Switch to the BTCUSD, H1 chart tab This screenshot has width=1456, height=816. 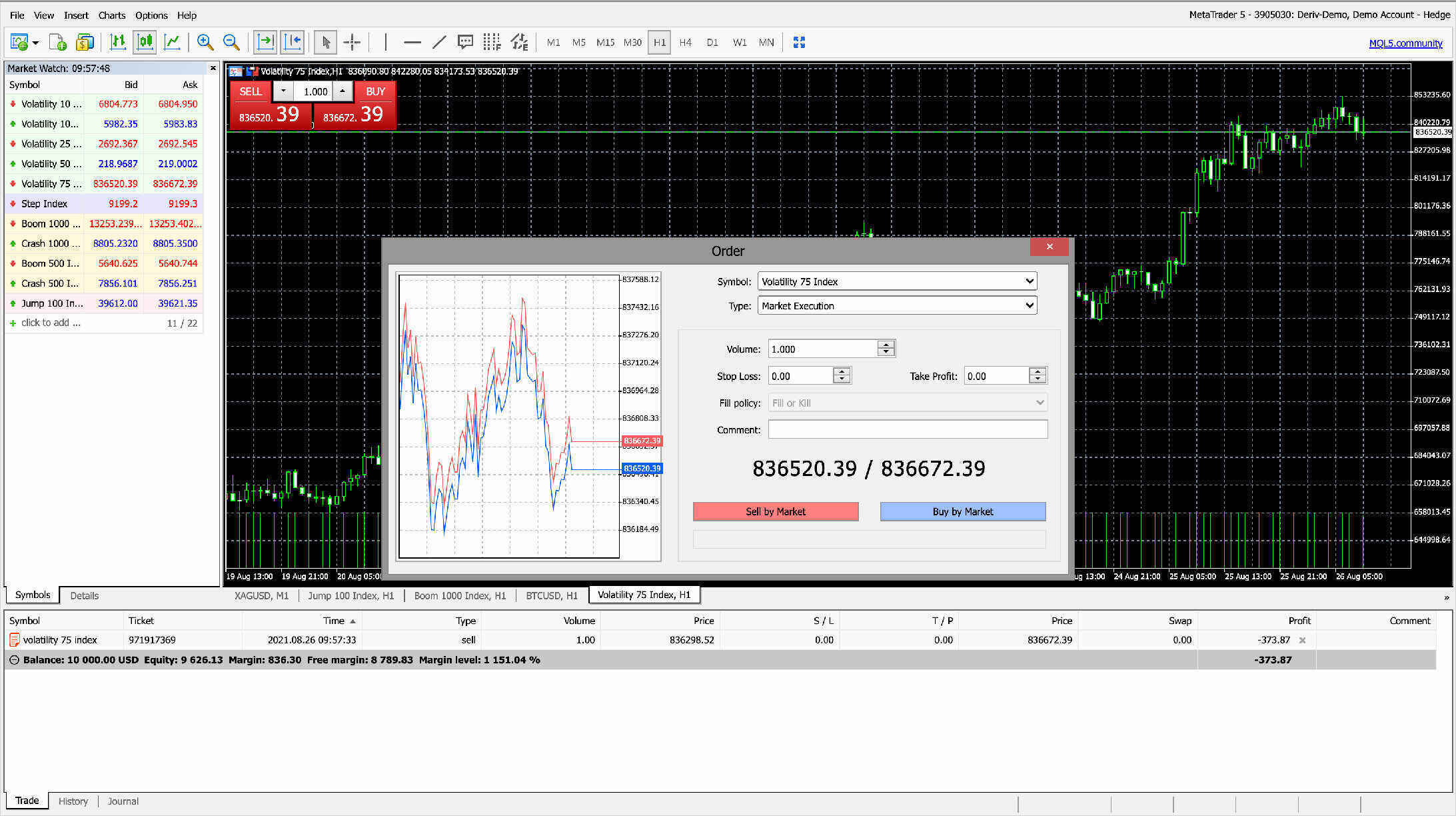click(x=551, y=595)
